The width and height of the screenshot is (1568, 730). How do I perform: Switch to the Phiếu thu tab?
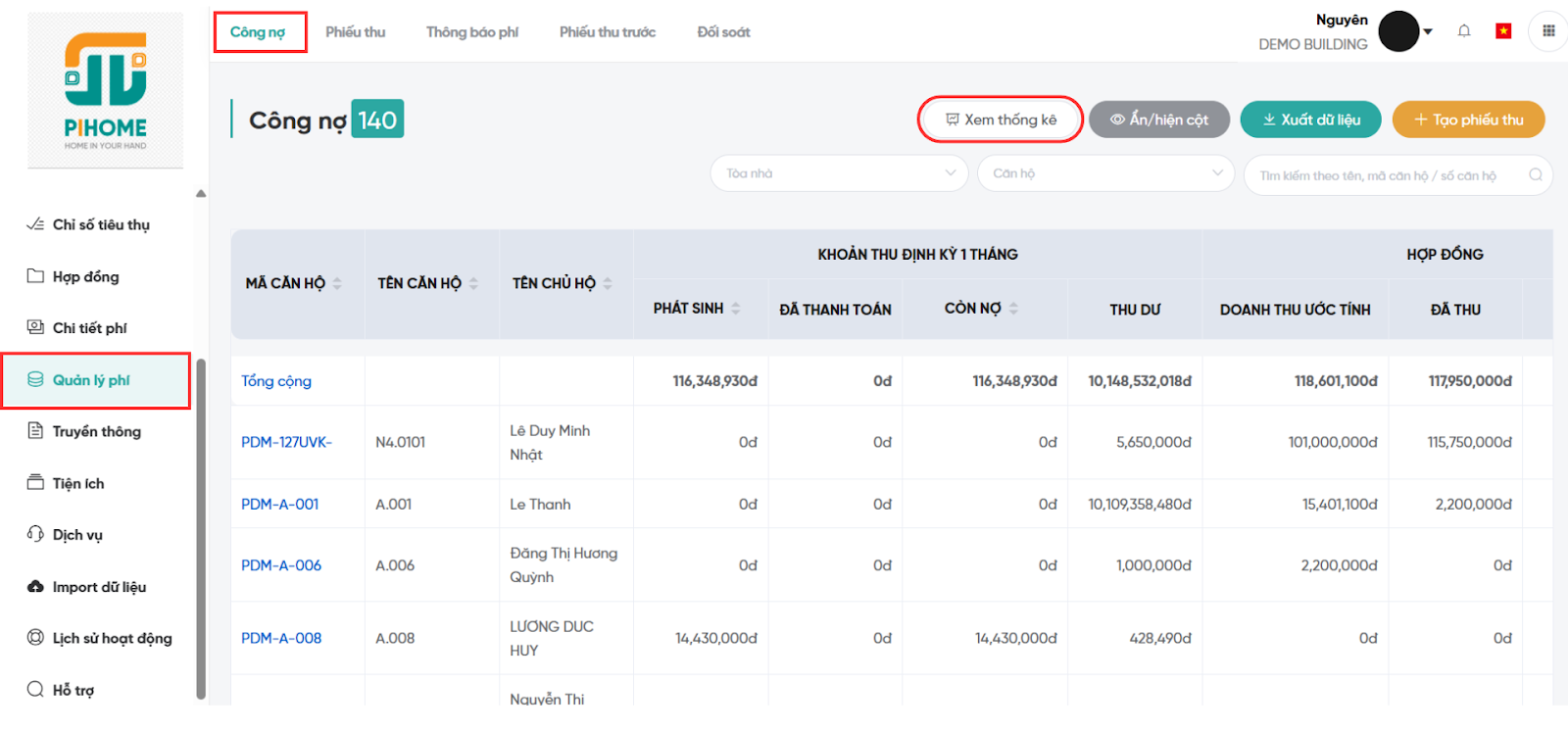point(355,32)
